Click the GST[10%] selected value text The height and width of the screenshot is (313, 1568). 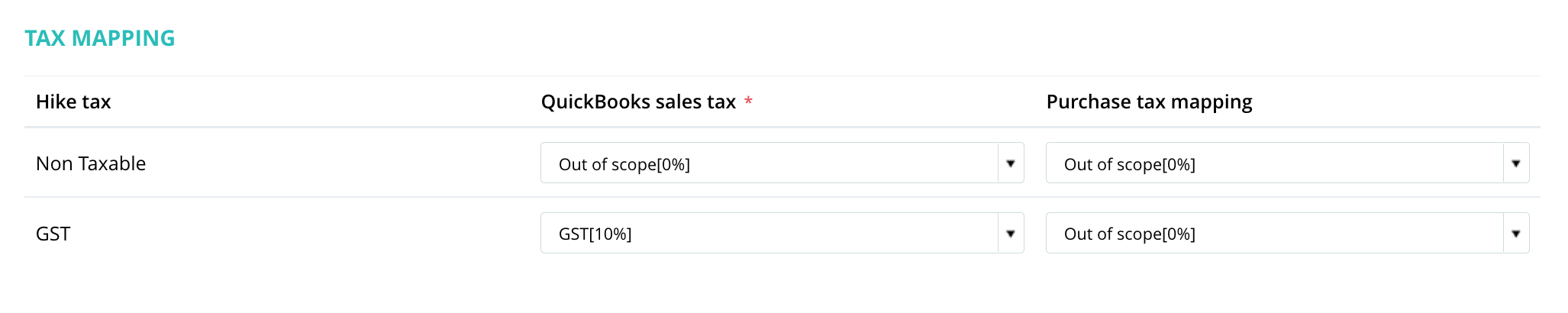[595, 234]
